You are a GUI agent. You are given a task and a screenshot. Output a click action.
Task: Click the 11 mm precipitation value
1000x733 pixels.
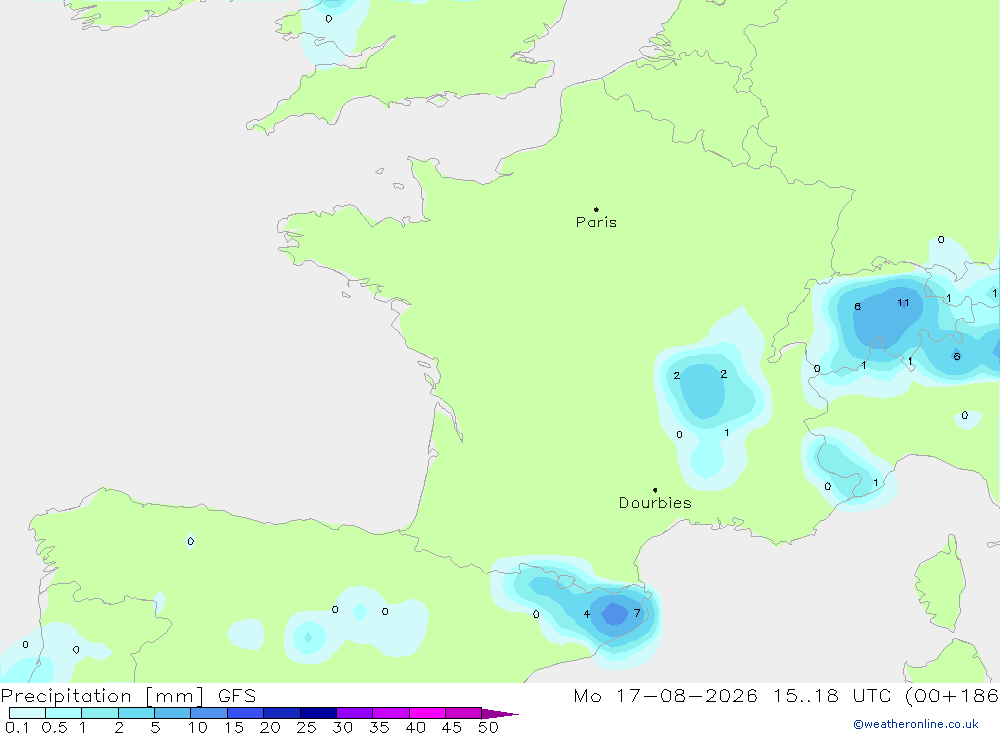(903, 303)
